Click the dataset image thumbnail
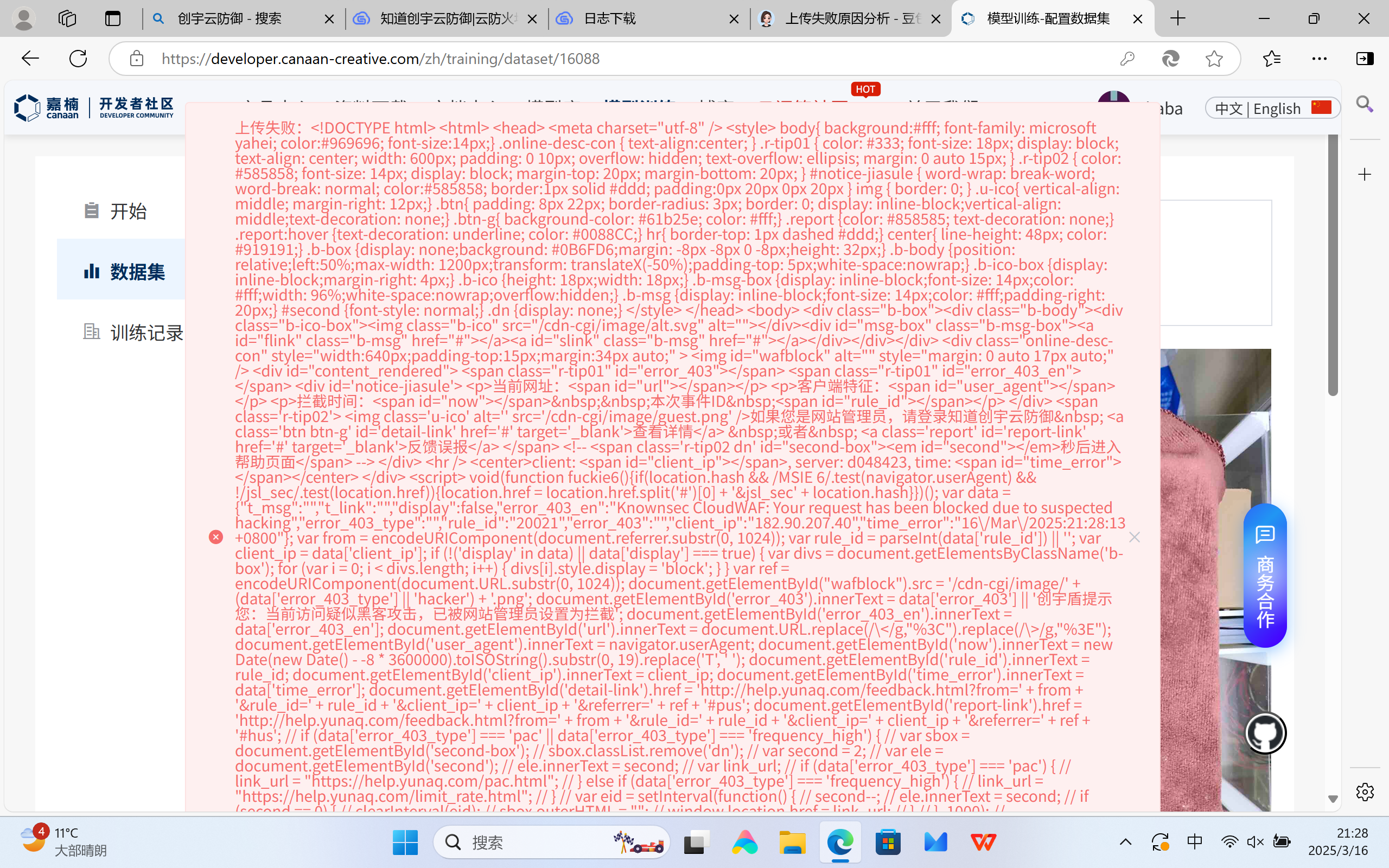 pos(1215,580)
